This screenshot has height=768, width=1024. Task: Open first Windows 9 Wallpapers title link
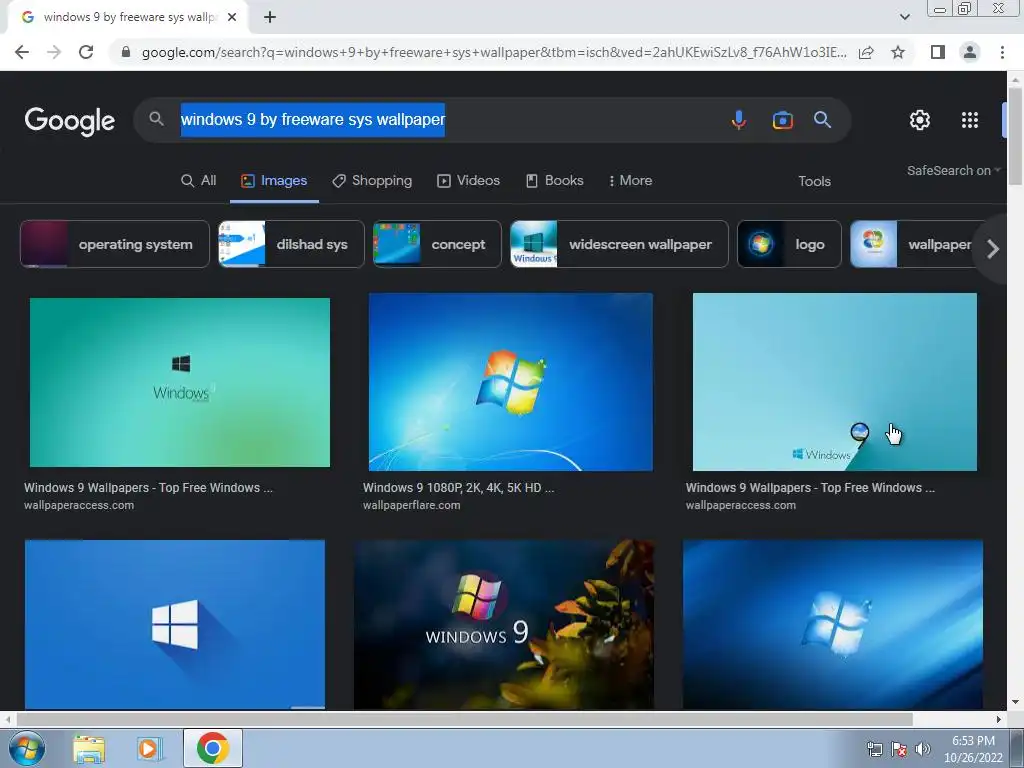pyautogui.click(x=148, y=488)
